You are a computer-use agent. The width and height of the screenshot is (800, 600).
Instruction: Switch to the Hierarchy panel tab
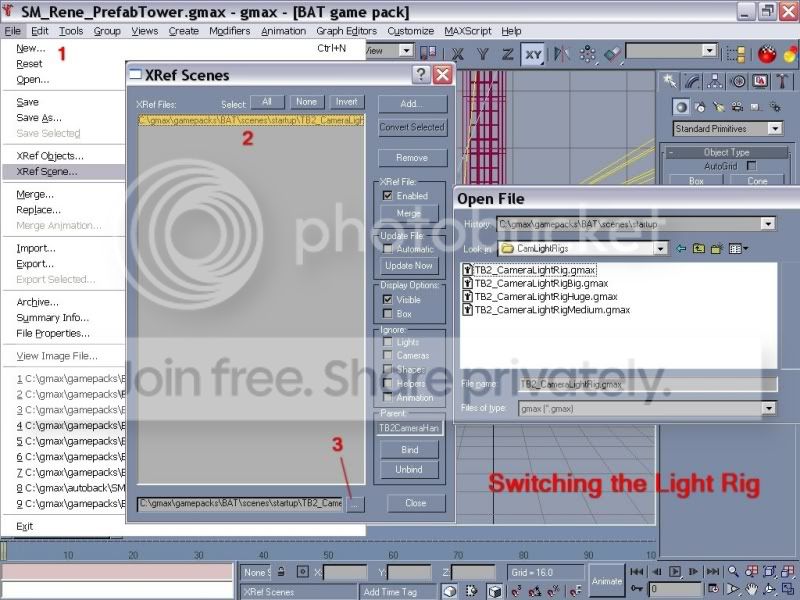715,81
